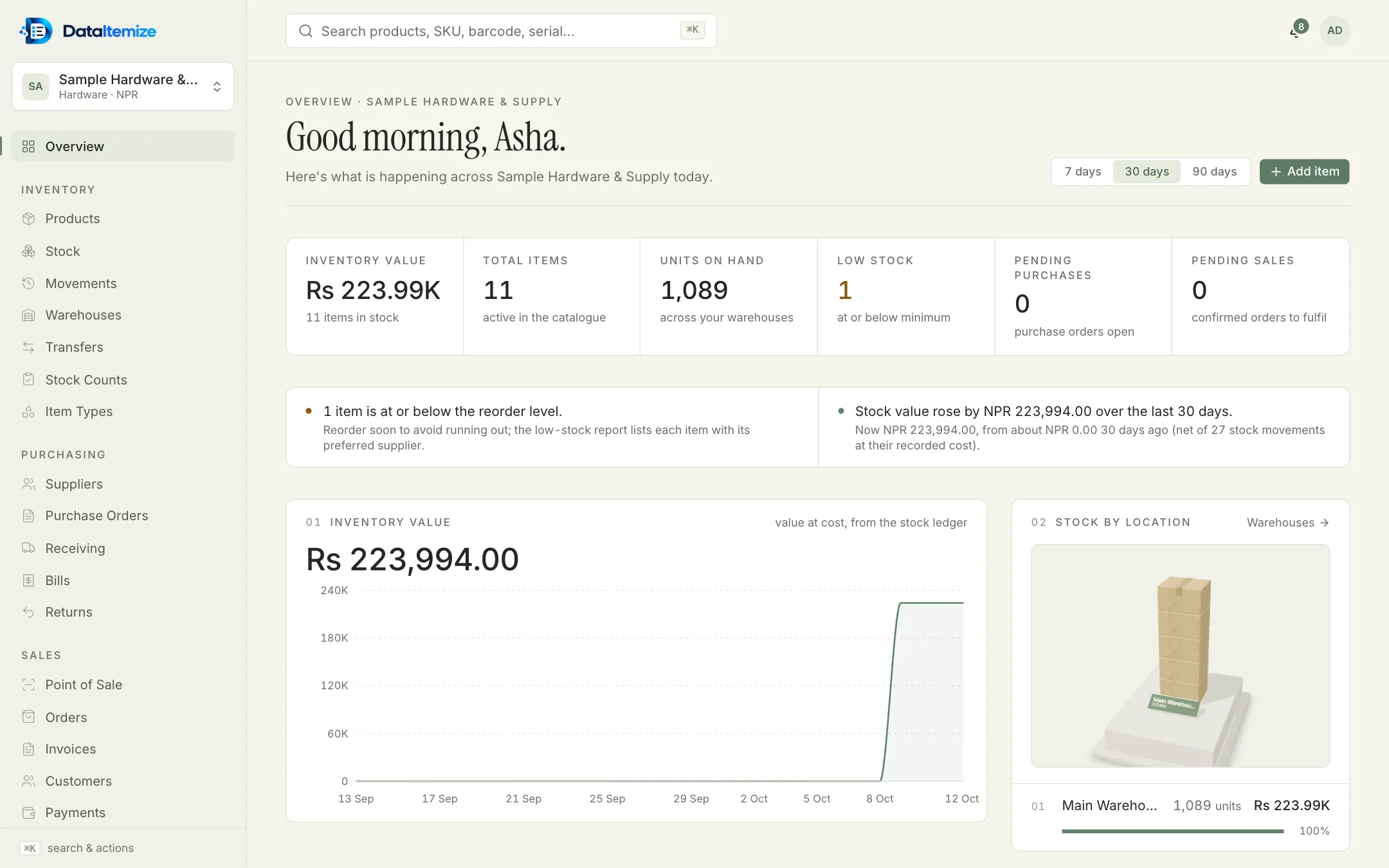Click the Purchase Orders document icon
This screenshot has width=1389, height=868.
(28, 516)
